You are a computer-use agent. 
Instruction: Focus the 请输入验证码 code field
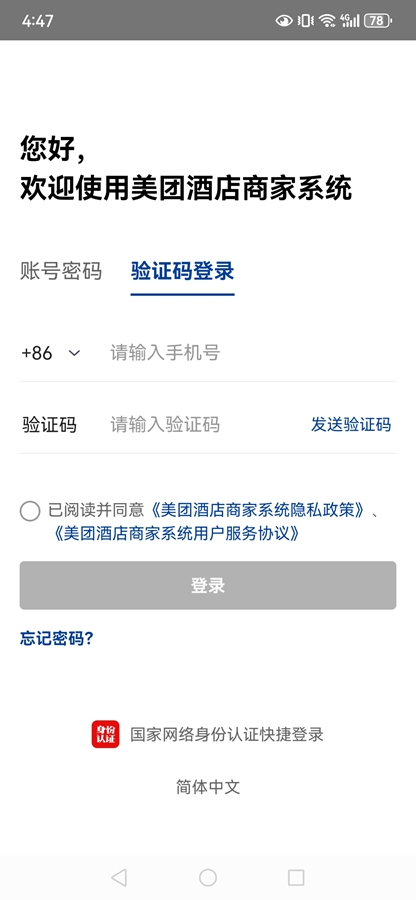tap(207, 425)
